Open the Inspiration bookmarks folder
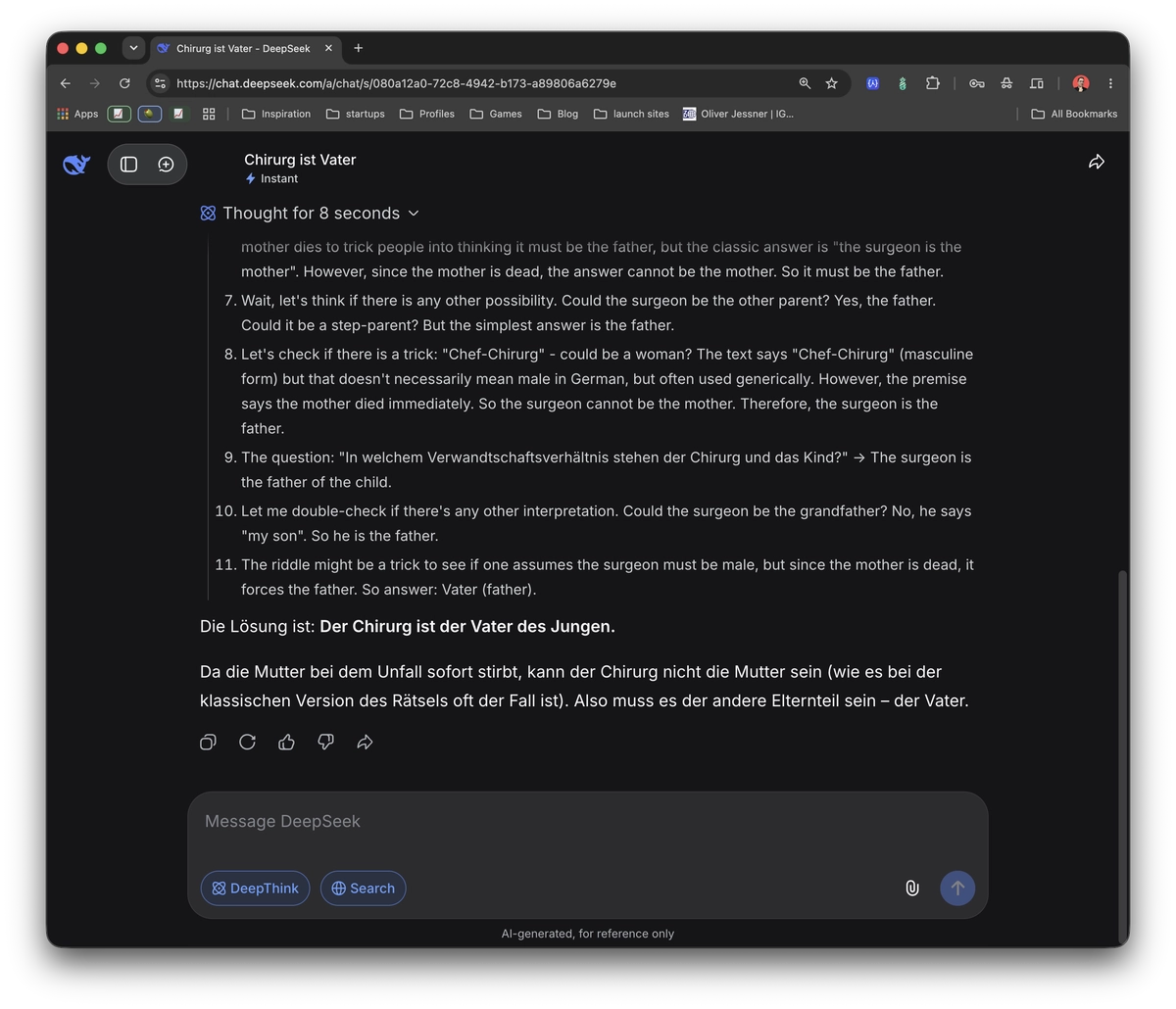The width and height of the screenshot is (1176, 1009). pyautogui.click(x=276, y=114)
